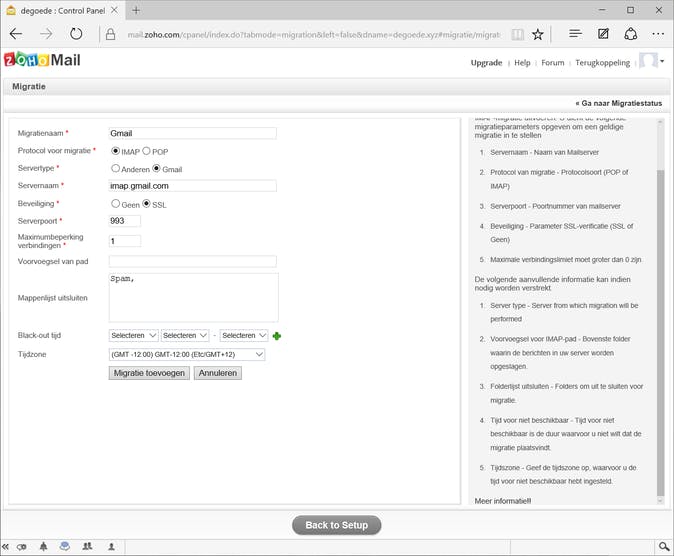Open first Black-out tijd Selecteren dropdown
The image size is (674, 556).
click(x=134, y=335)
